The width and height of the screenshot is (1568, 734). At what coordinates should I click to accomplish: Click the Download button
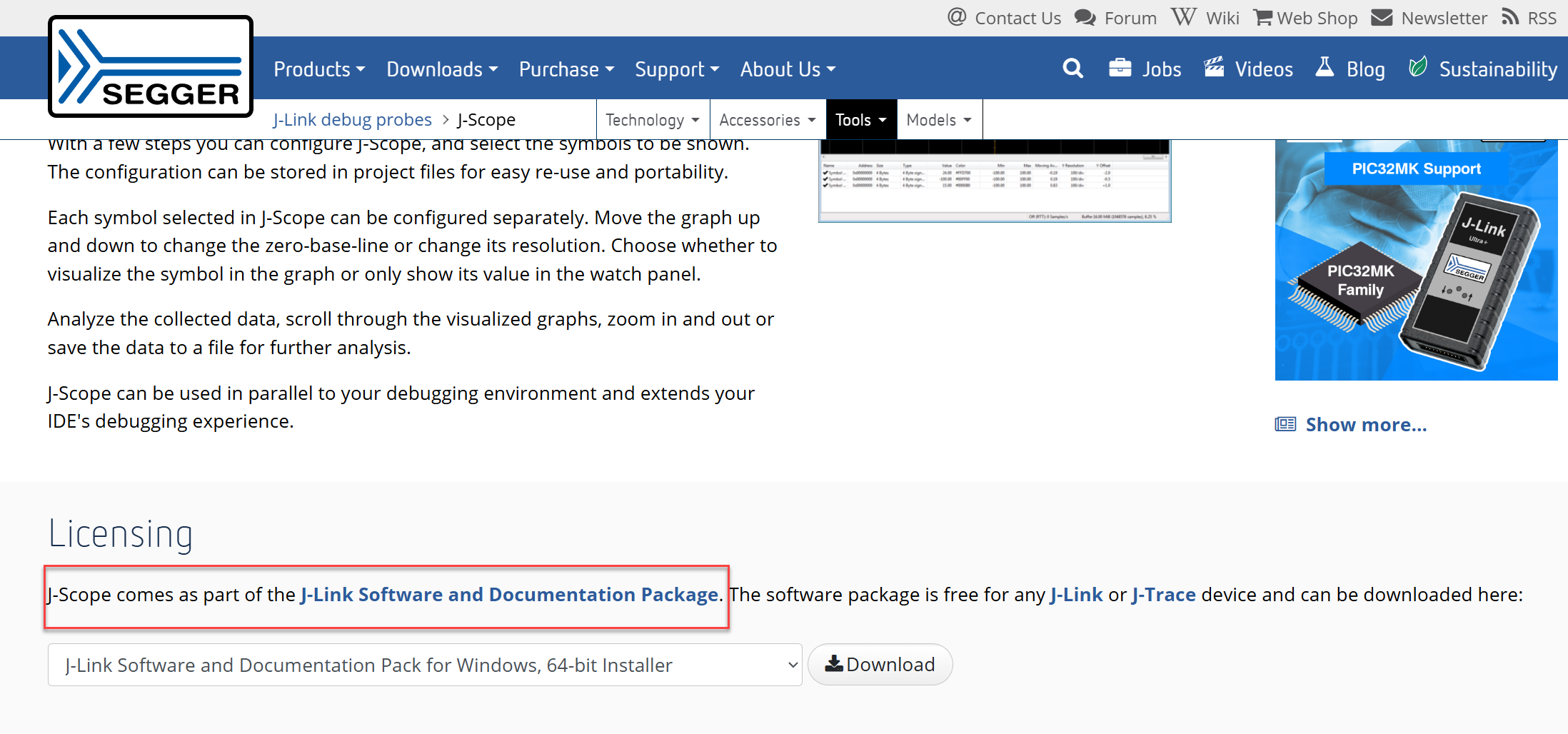click(880, 665)
